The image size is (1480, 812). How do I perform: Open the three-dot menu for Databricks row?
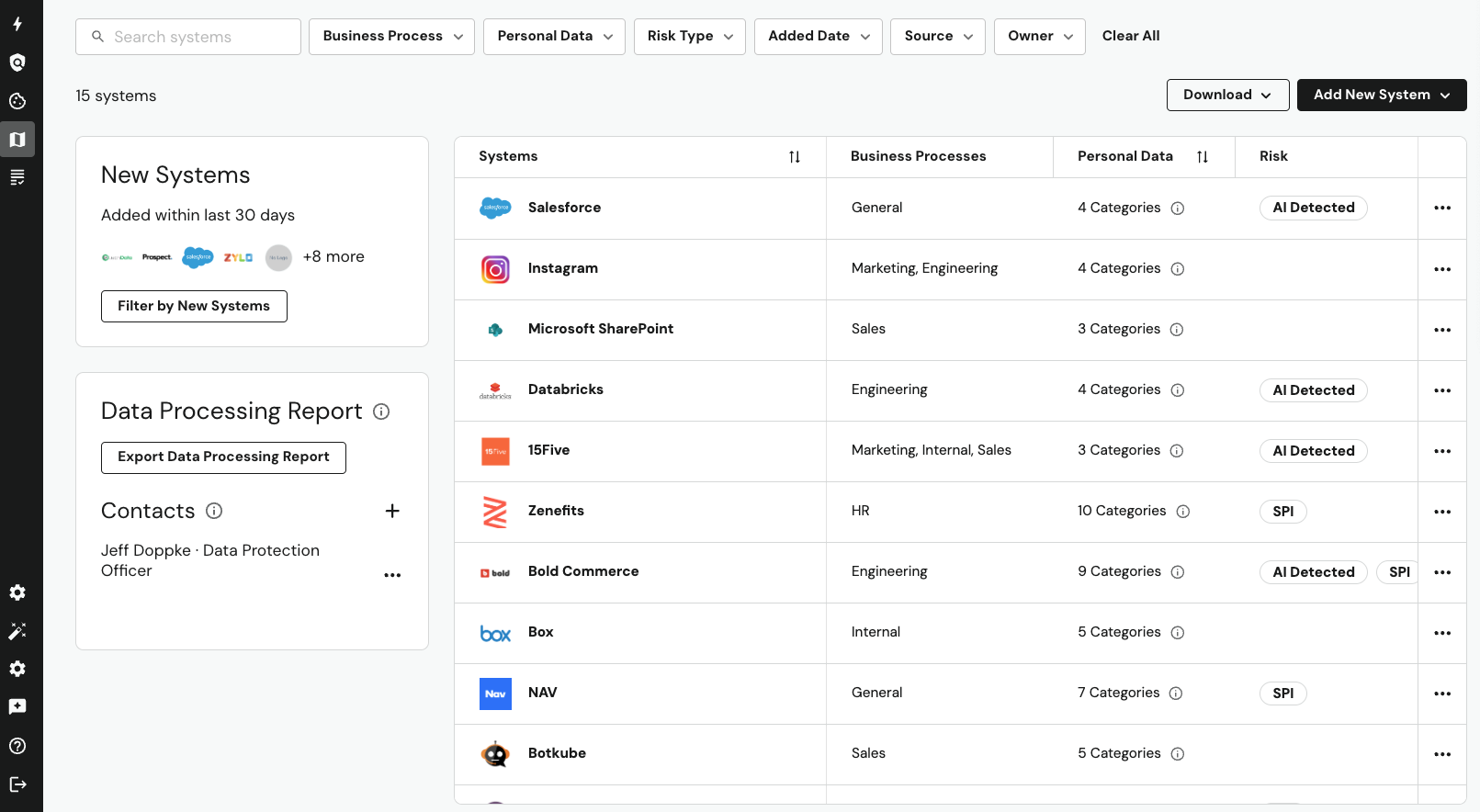[x=1442, y=390]
